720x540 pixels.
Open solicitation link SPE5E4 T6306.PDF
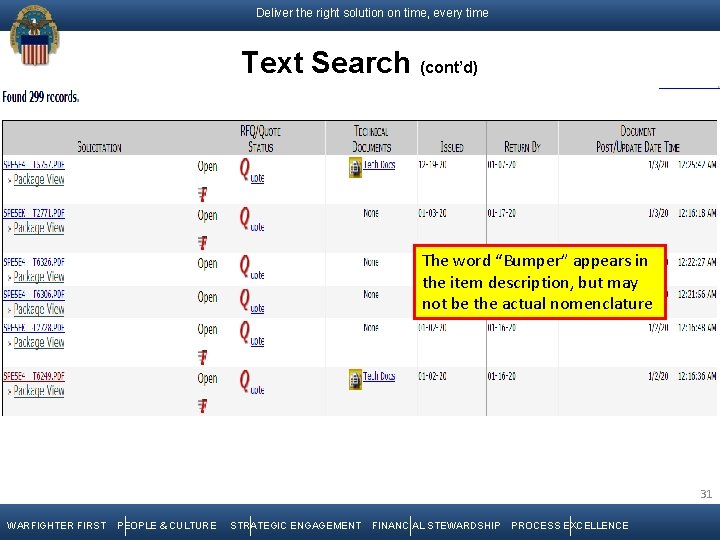(x=34, y=294)
